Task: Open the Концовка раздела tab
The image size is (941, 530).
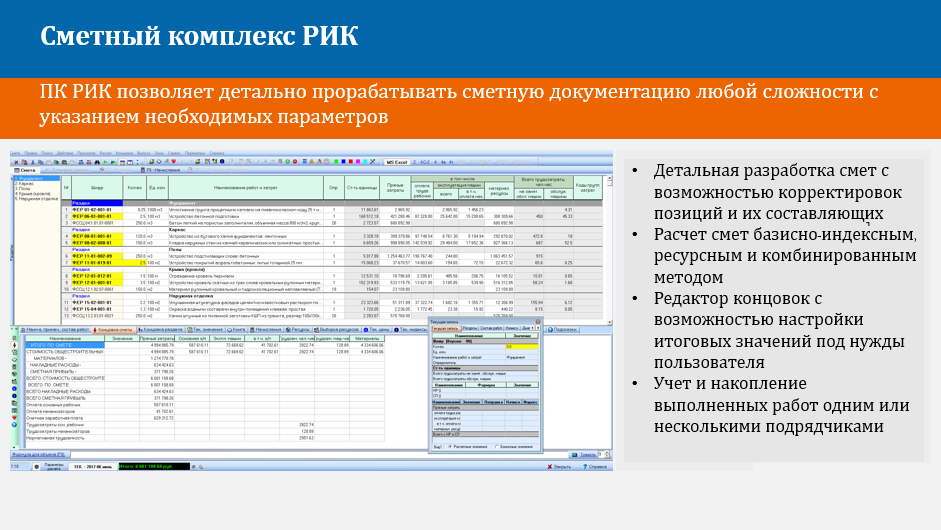Action: 161,330
